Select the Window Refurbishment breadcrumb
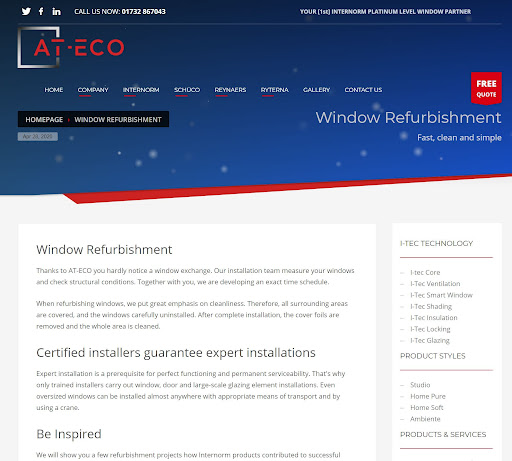 click(118, 119)
